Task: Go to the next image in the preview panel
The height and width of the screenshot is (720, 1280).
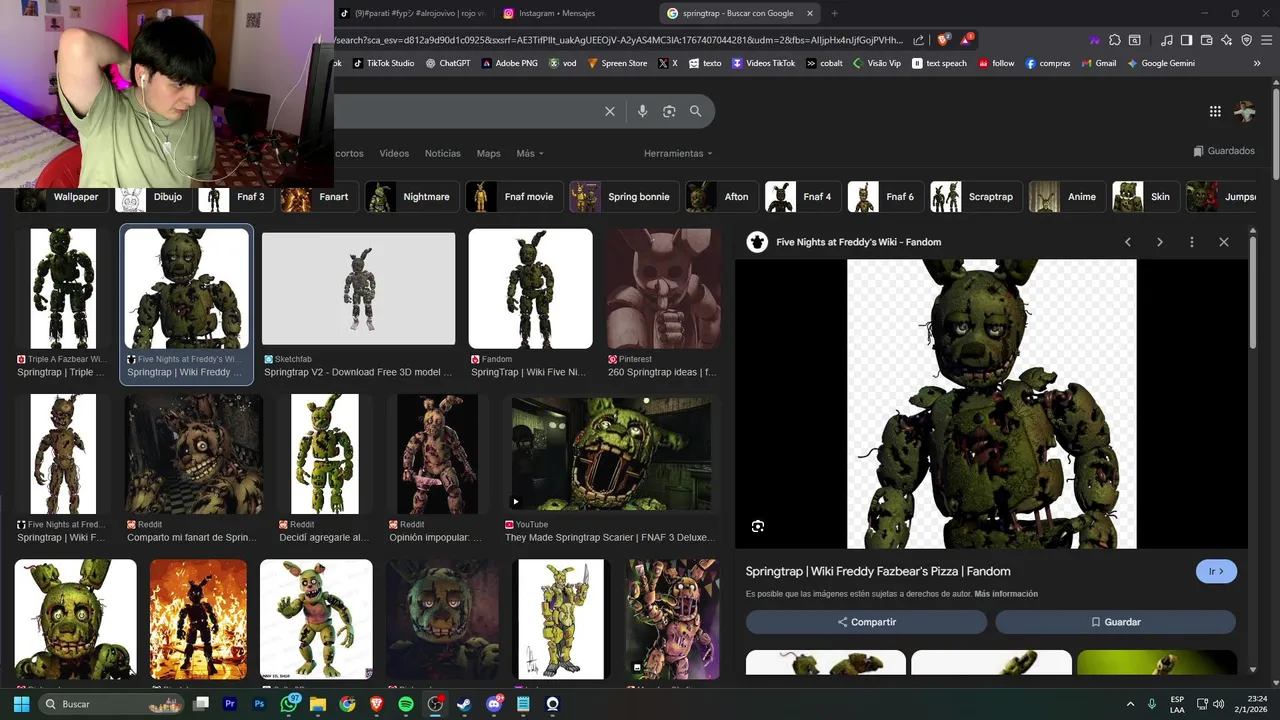Action: 1160,242
